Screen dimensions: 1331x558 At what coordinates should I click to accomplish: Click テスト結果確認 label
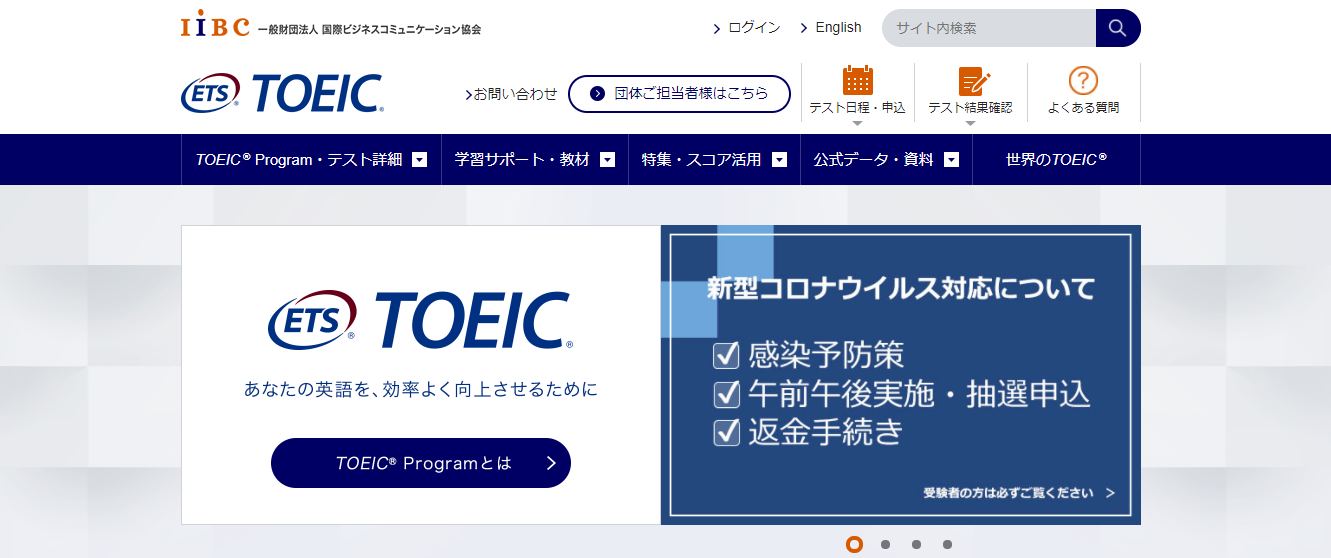(970, 108)
